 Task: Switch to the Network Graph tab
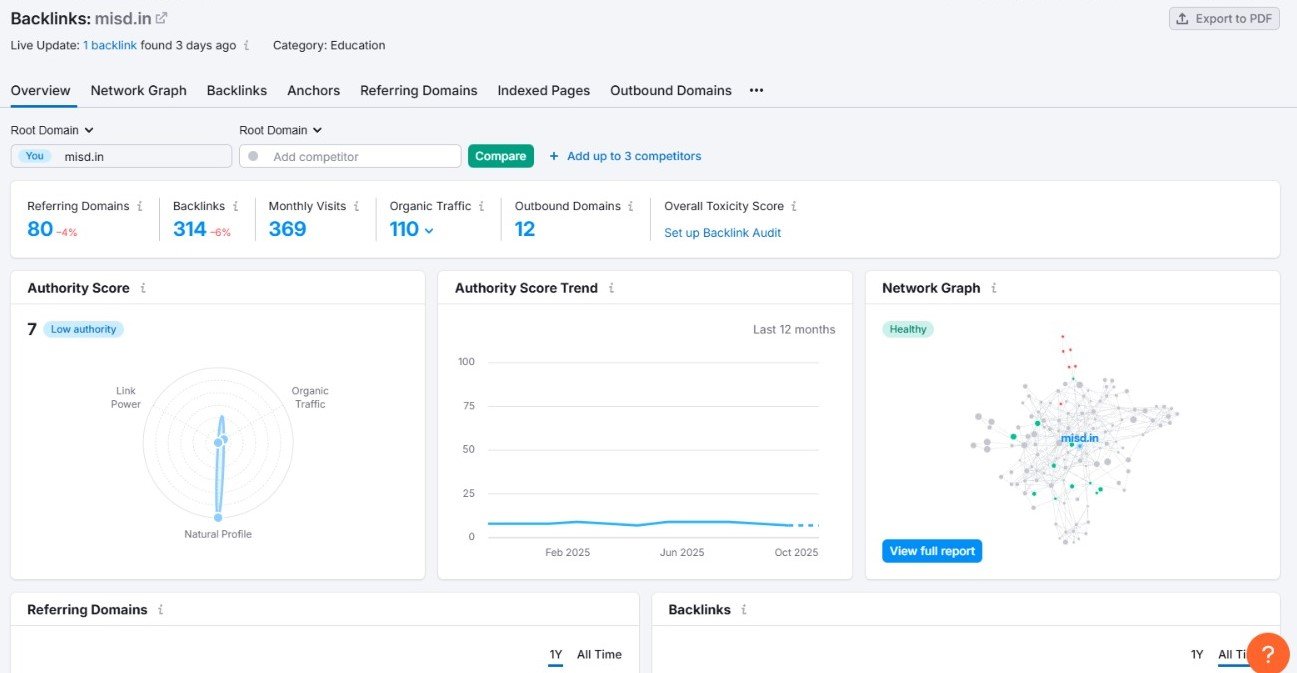tap(138, 90)
